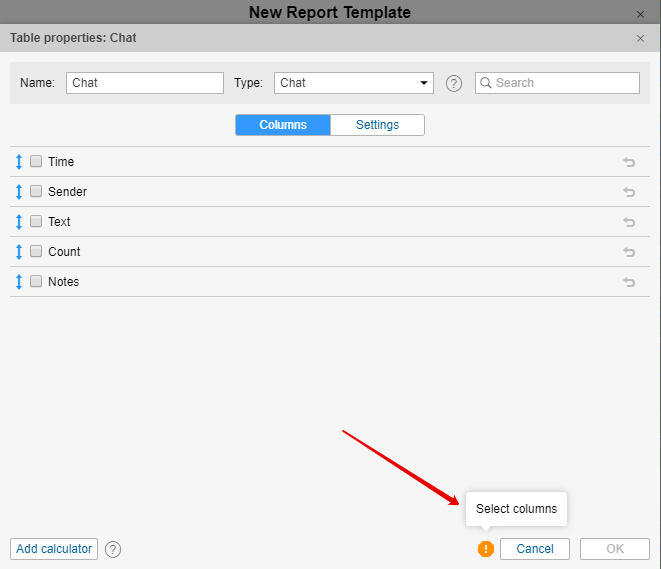Click into the Name text field
The height and width of the screenshot is (569, 661).
145,83
